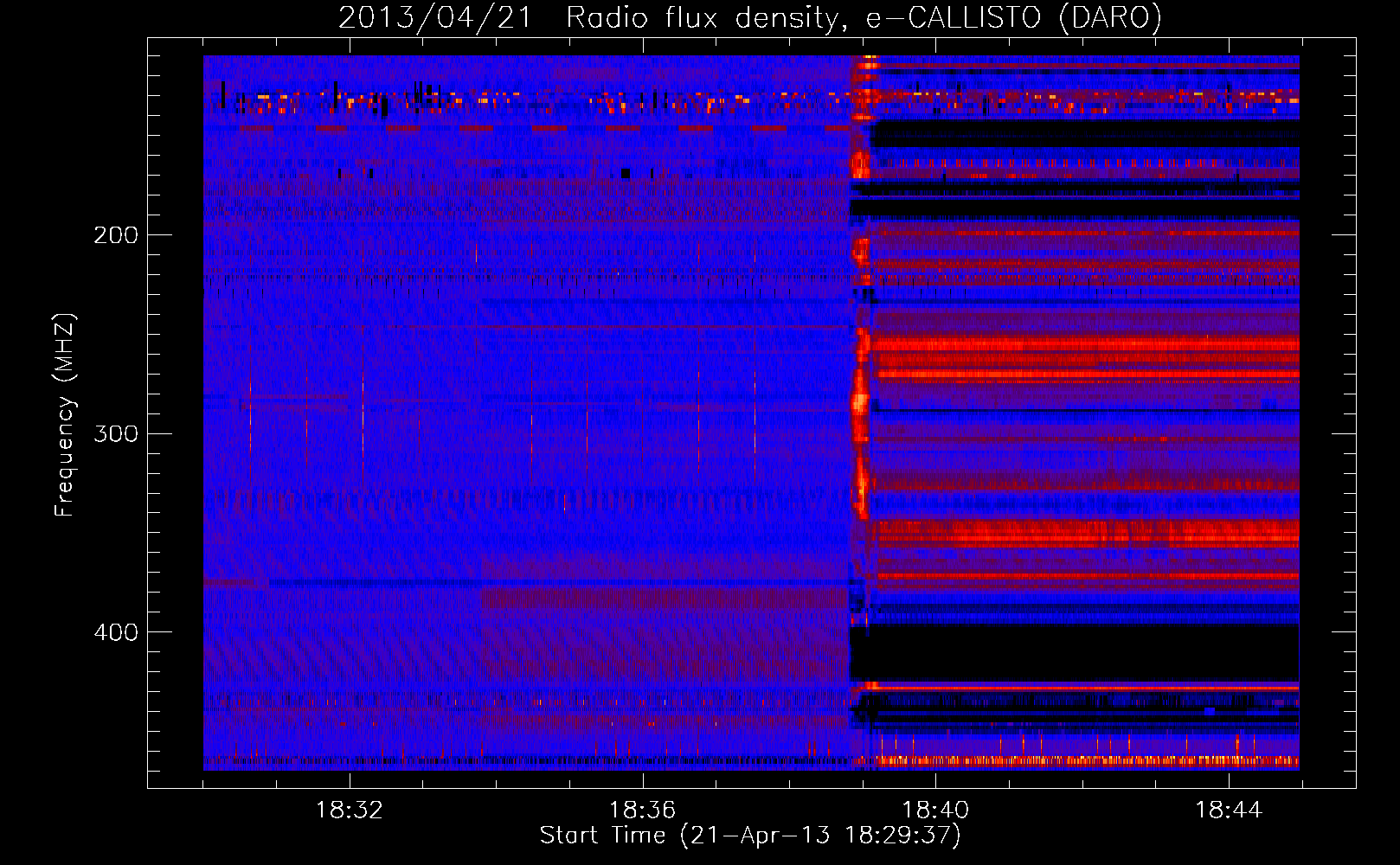This screenshot has width=1400, height=865.
Task: Click the 300 frequency tick label
Action: point(116,433)
